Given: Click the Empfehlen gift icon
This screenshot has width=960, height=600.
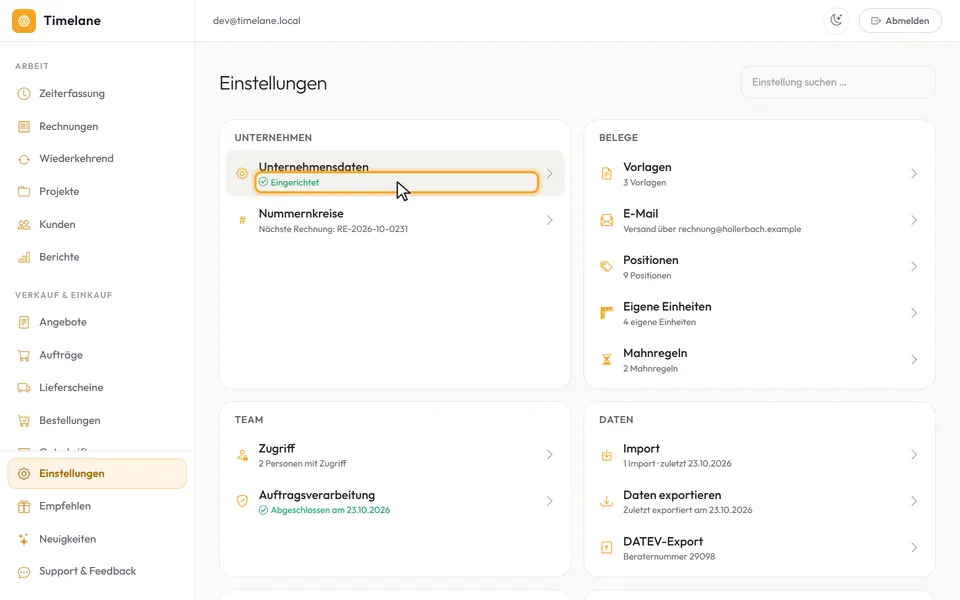Looking at the screenshot, I should point(24,506).
